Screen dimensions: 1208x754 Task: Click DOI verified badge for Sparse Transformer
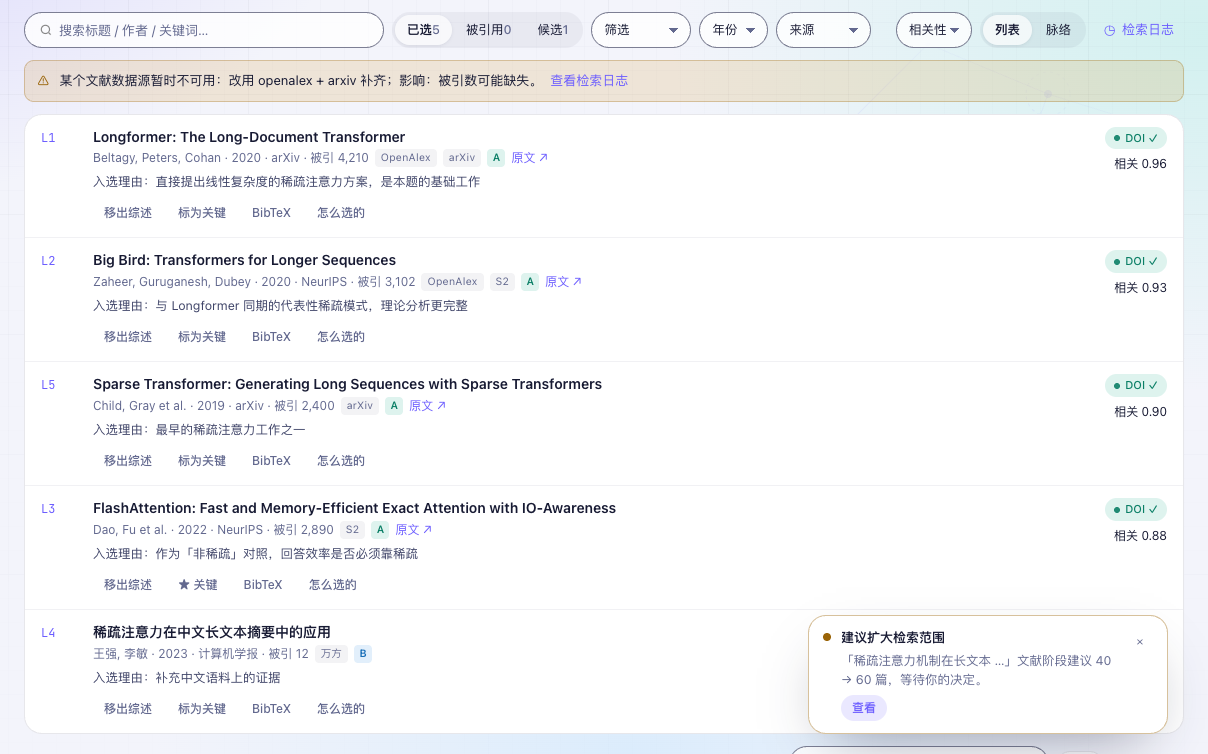(1136, 386)
